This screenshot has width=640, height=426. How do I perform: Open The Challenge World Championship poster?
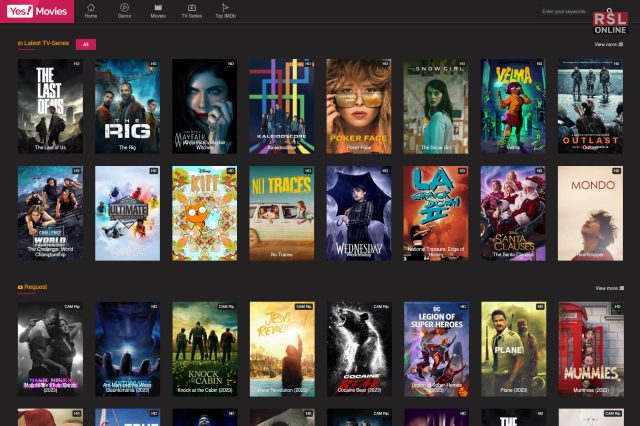pyautogui.click(x=50, y=213)
